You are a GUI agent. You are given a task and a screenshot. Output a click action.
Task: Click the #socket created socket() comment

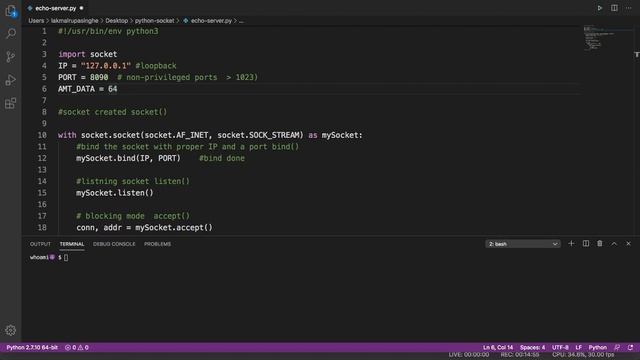pyautogui.click(x=112, y=112)
